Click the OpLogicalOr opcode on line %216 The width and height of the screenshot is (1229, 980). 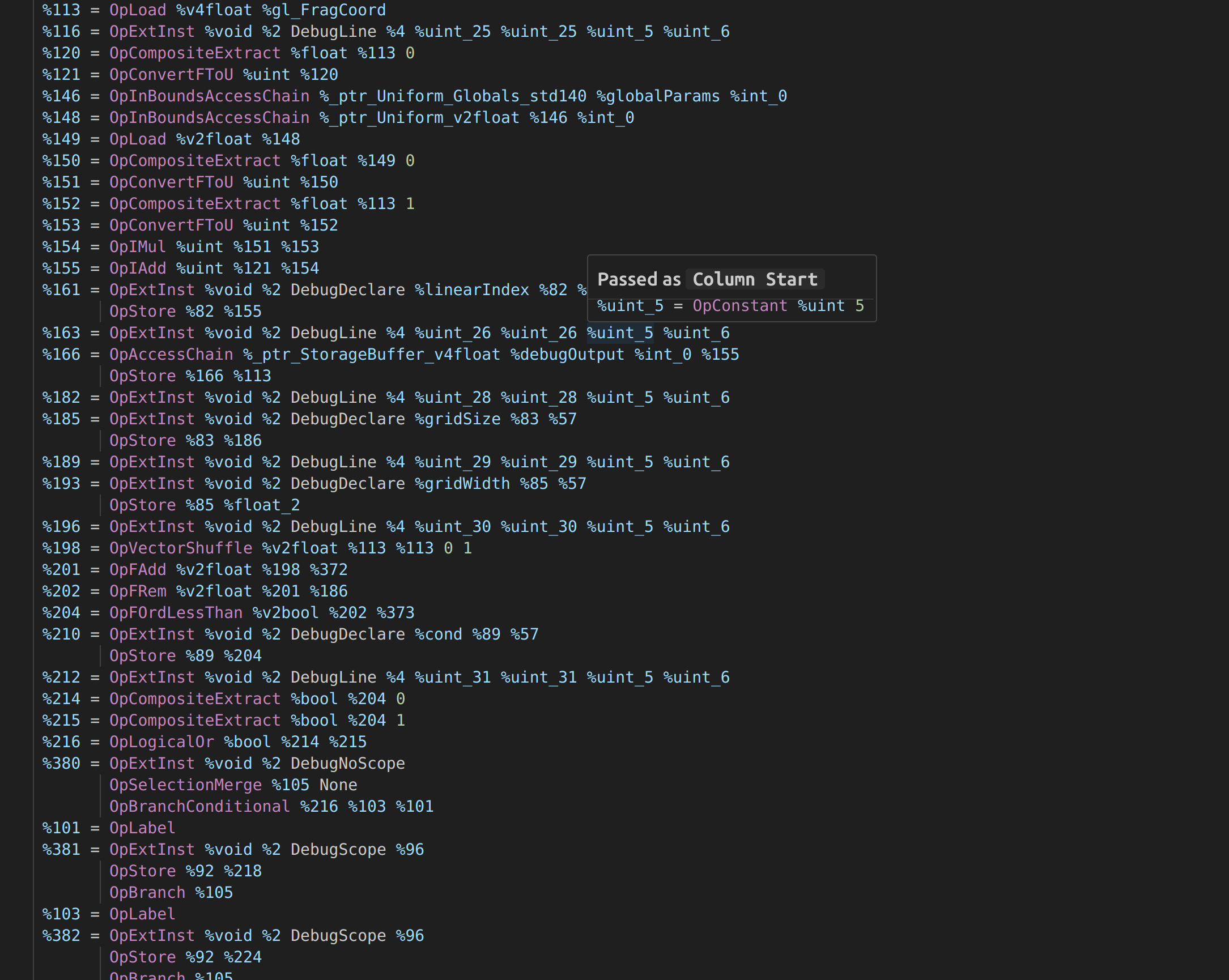pyautogui.click(x=162, y=742)
